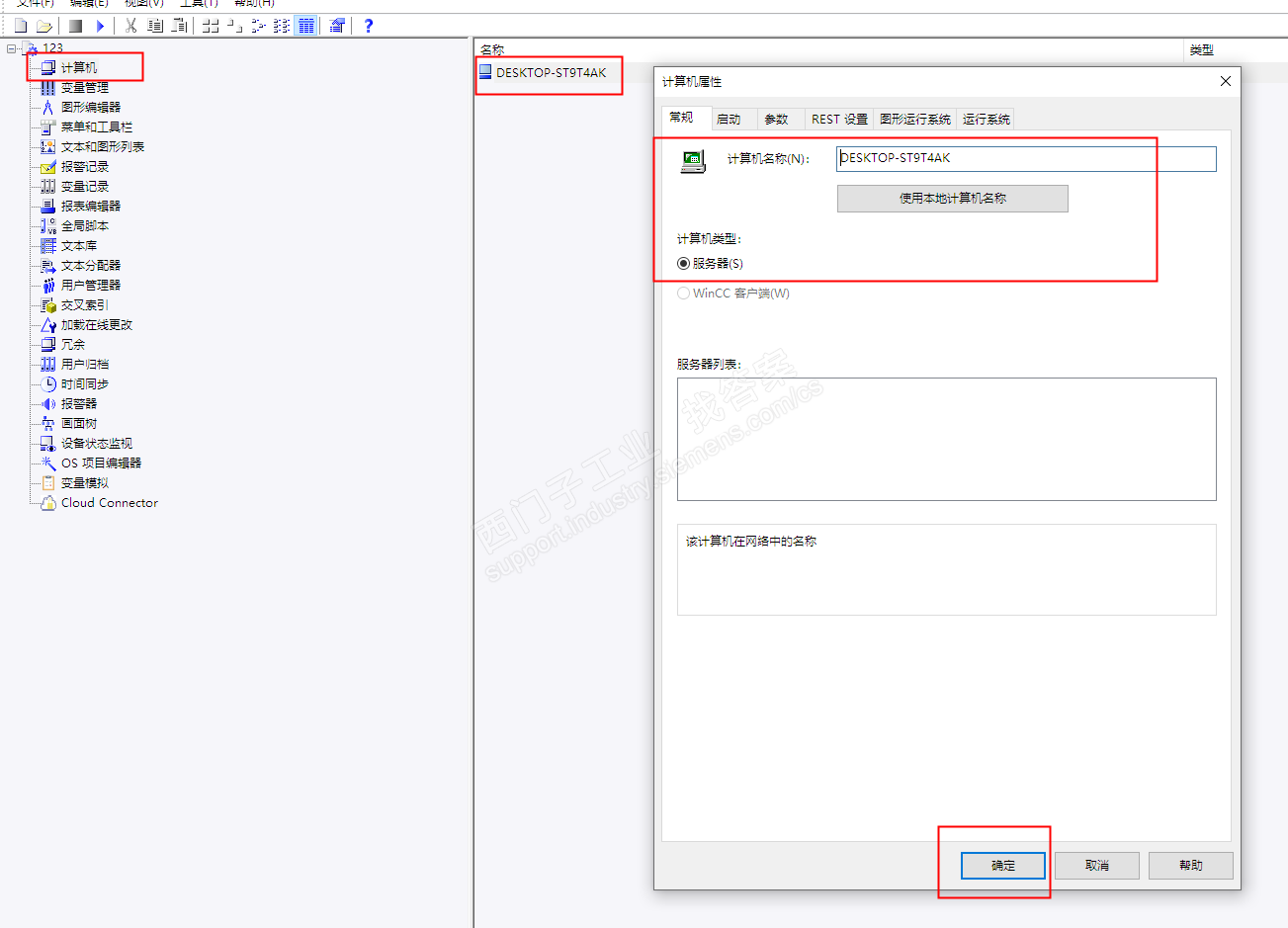
Task: Click the 名称 column header
Action: [x=492, y=49]
